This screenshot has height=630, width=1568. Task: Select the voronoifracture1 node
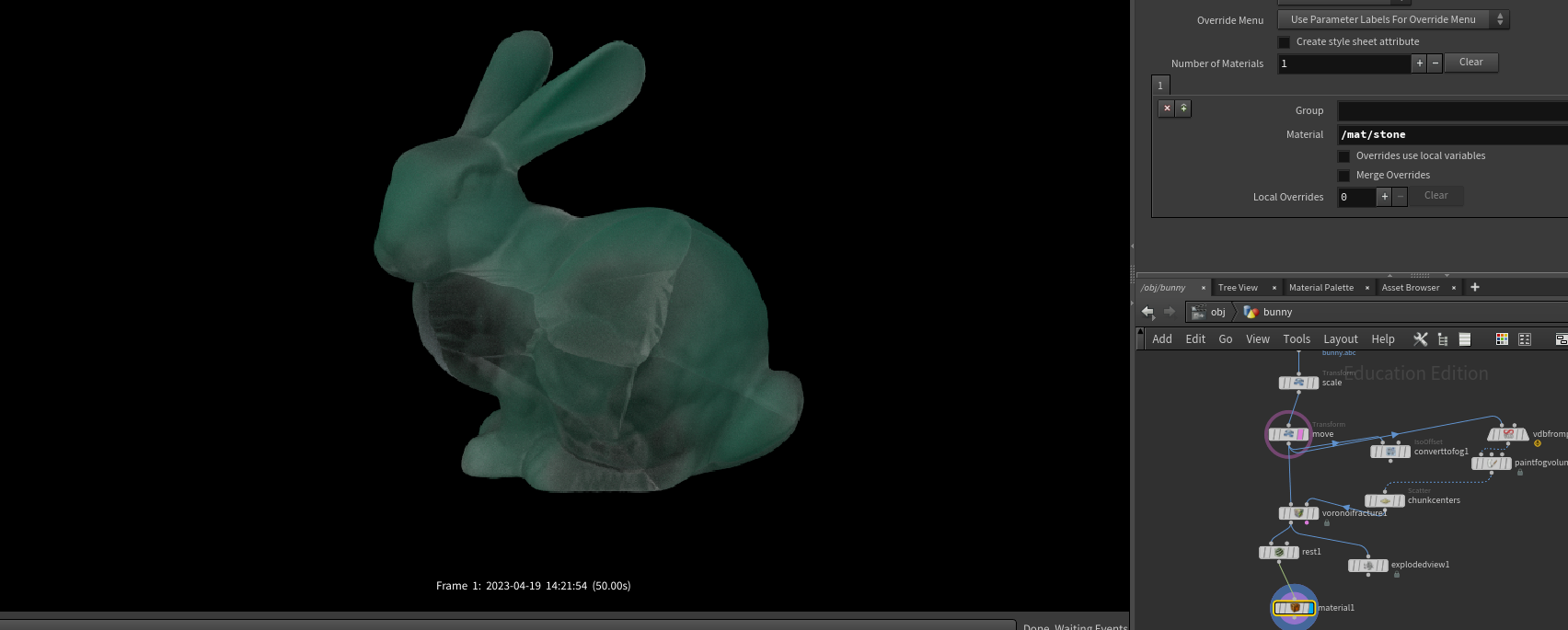point(1299,513)
